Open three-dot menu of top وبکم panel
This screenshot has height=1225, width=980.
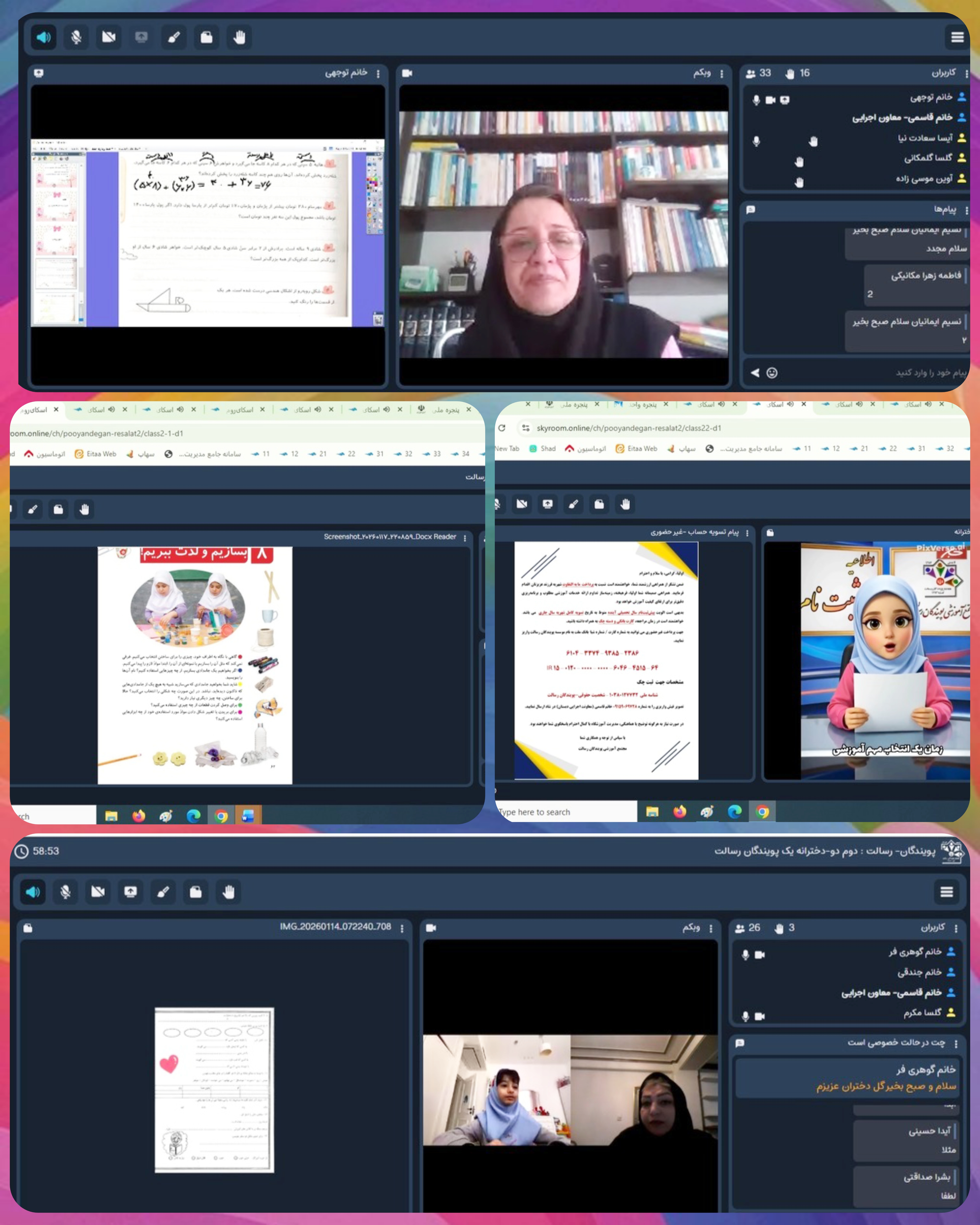tap(722, 74)
